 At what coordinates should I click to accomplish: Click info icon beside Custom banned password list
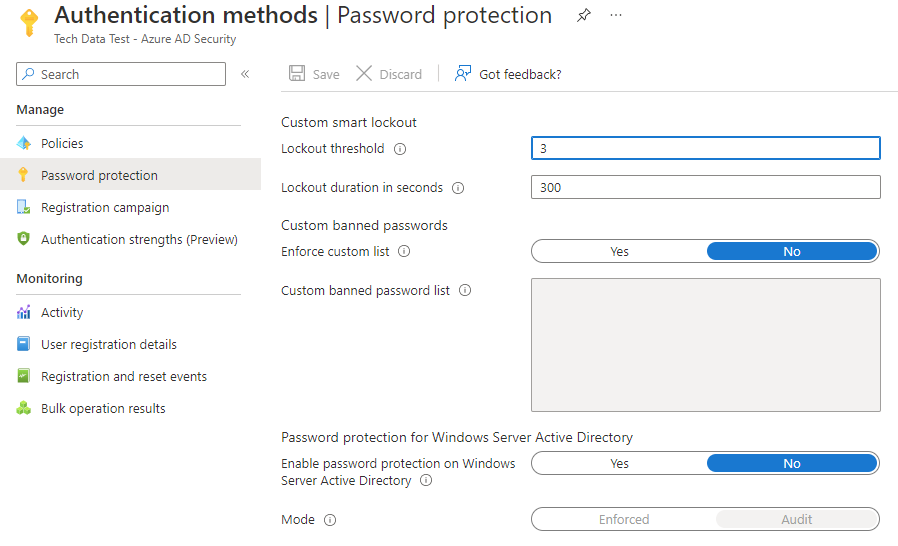pyautogui.click(x=465, y=290)
